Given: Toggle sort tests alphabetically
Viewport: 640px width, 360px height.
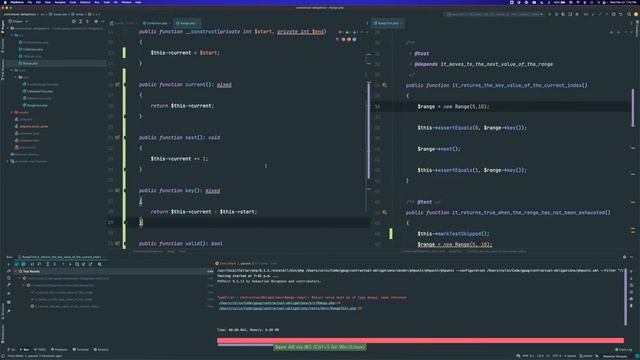Looking at the screenshot, I should pos(32,264).
